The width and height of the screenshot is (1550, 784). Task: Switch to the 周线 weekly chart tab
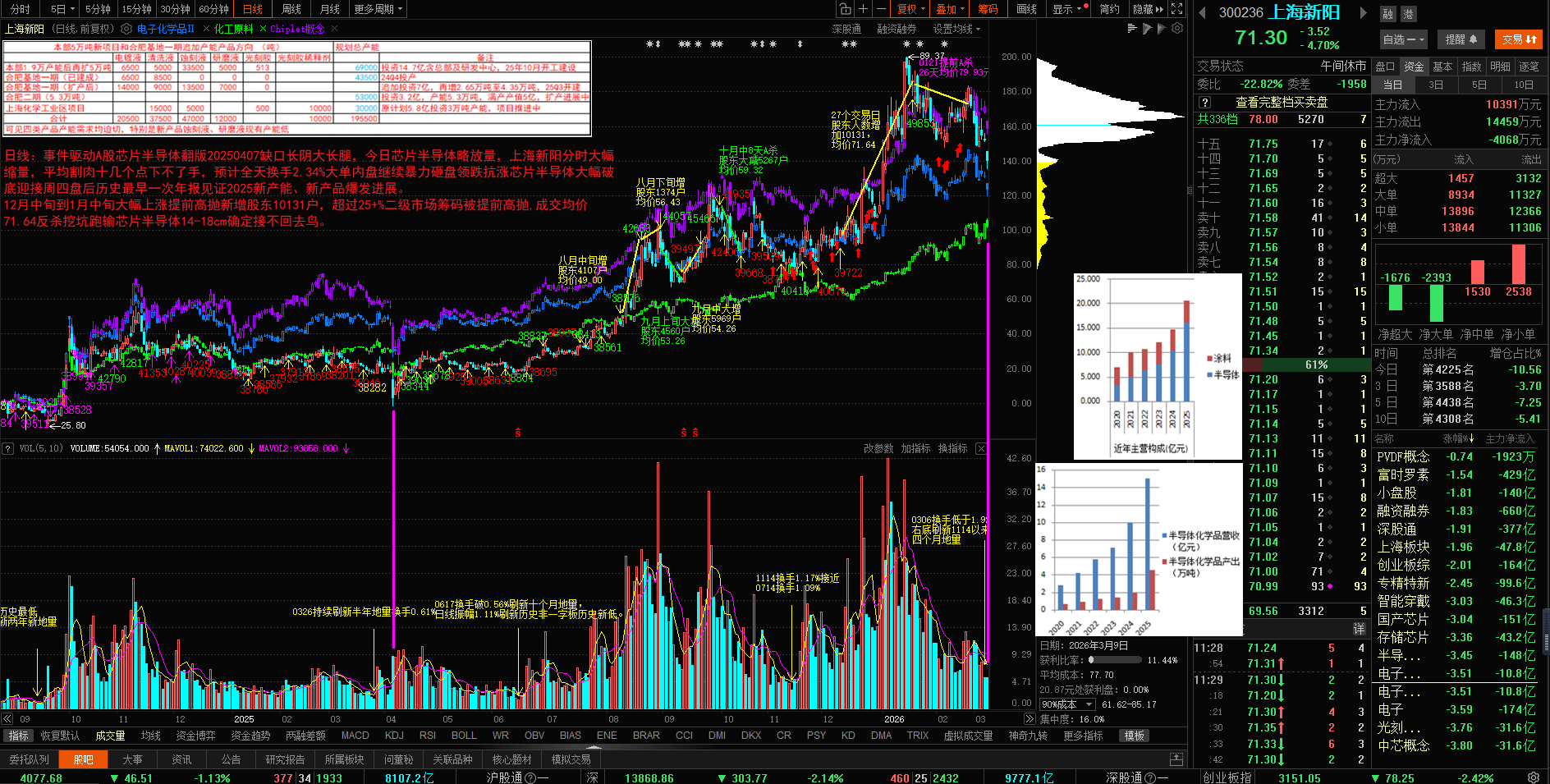click(x=291, y=9)
